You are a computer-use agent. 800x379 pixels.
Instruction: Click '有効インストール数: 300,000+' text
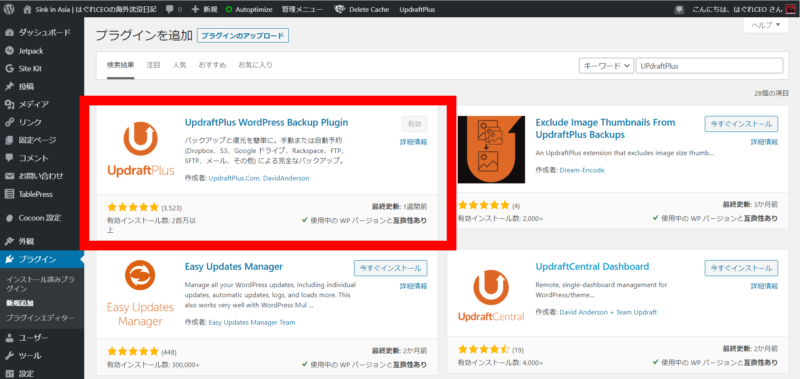[153, 365]
